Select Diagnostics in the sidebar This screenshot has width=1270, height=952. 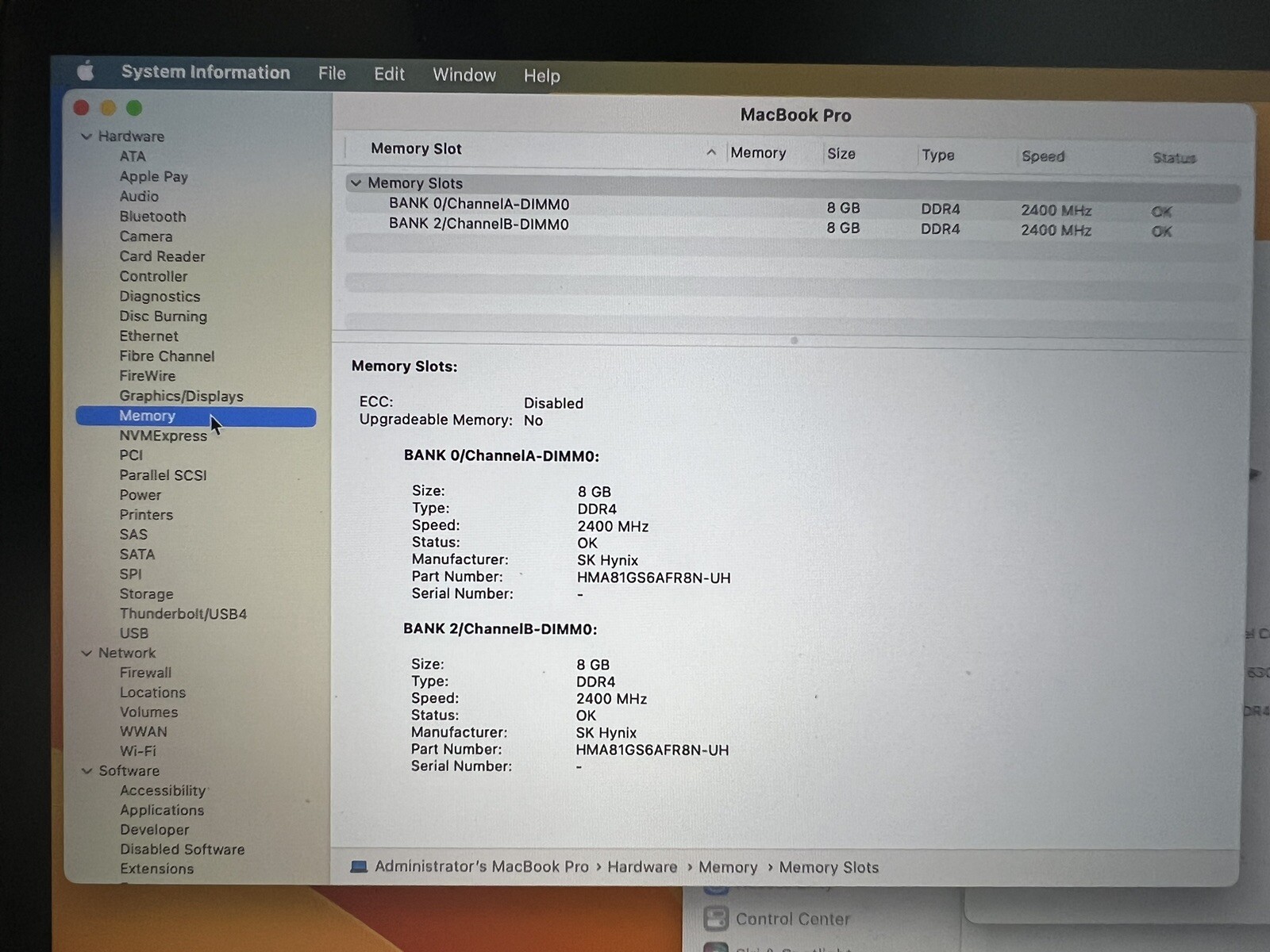tap(160, 296)
